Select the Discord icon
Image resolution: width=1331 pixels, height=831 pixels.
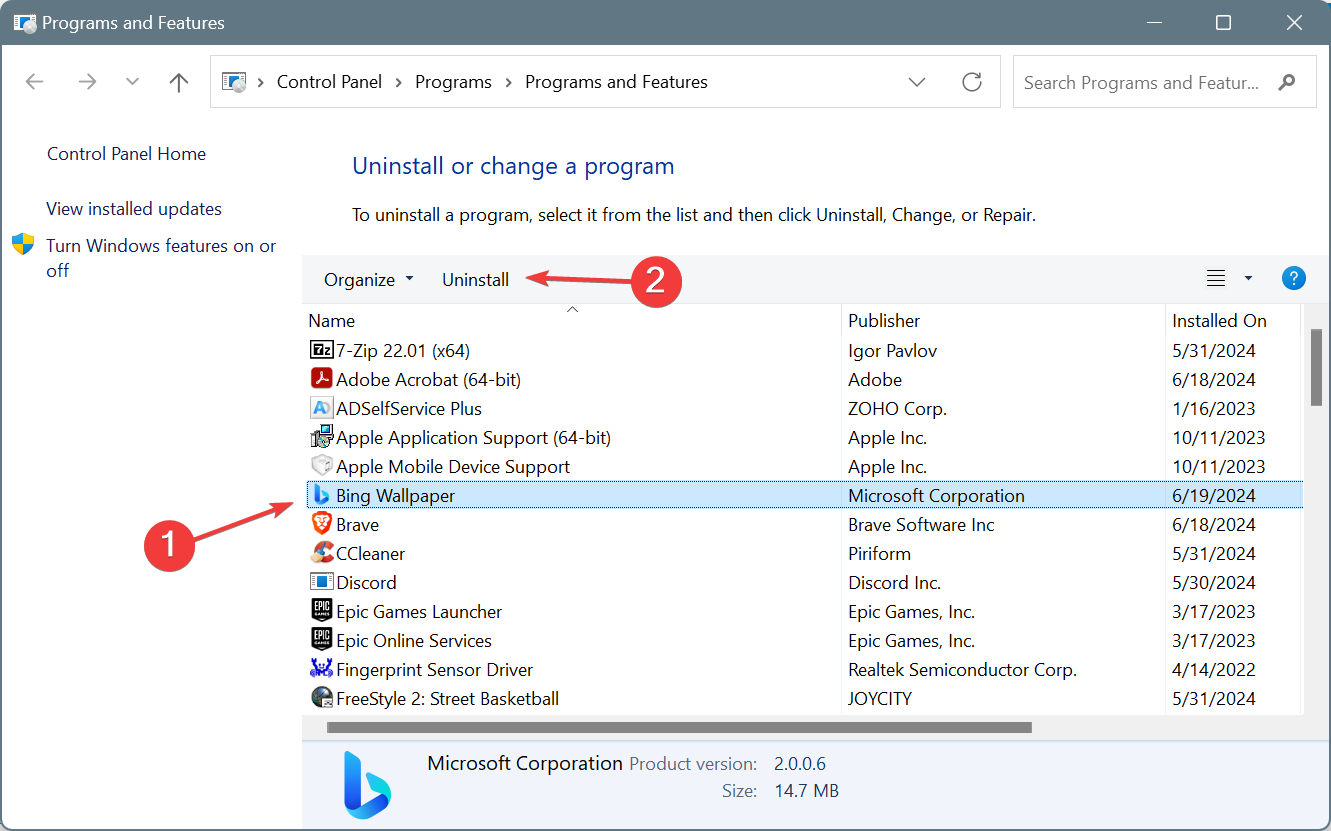321,582
